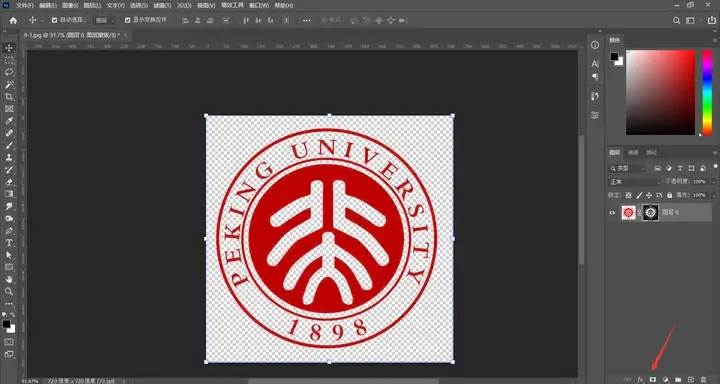Select the History Brush tool
This screenshot has width=720, height=384.
[9, 169]
